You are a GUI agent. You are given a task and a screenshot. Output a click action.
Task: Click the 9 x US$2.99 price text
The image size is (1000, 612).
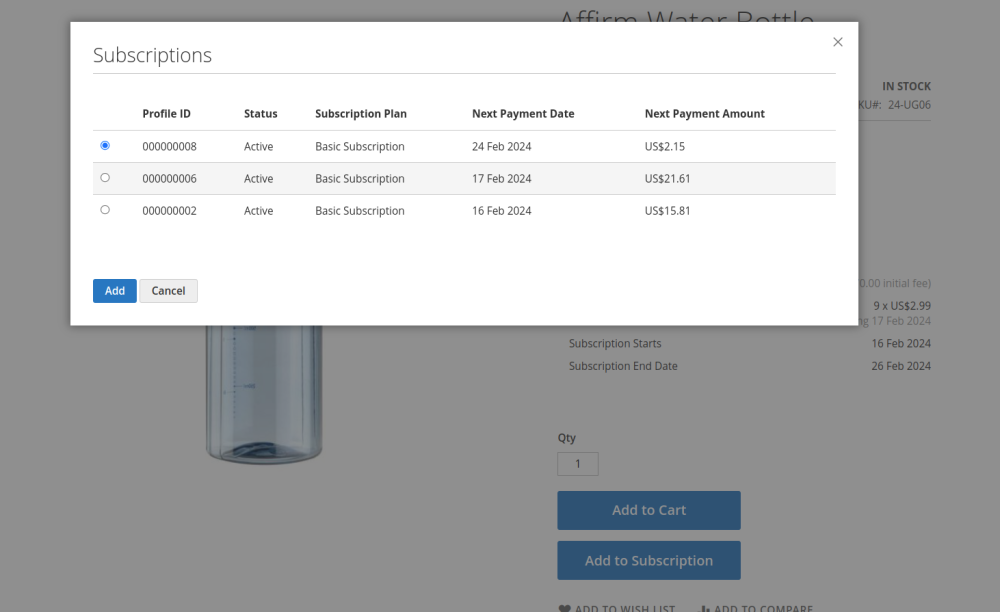pyautogui.click(x=902, y=306)
